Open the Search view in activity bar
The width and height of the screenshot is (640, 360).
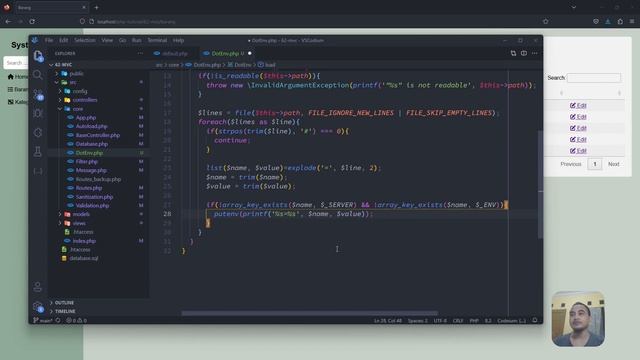coord(38,75)
